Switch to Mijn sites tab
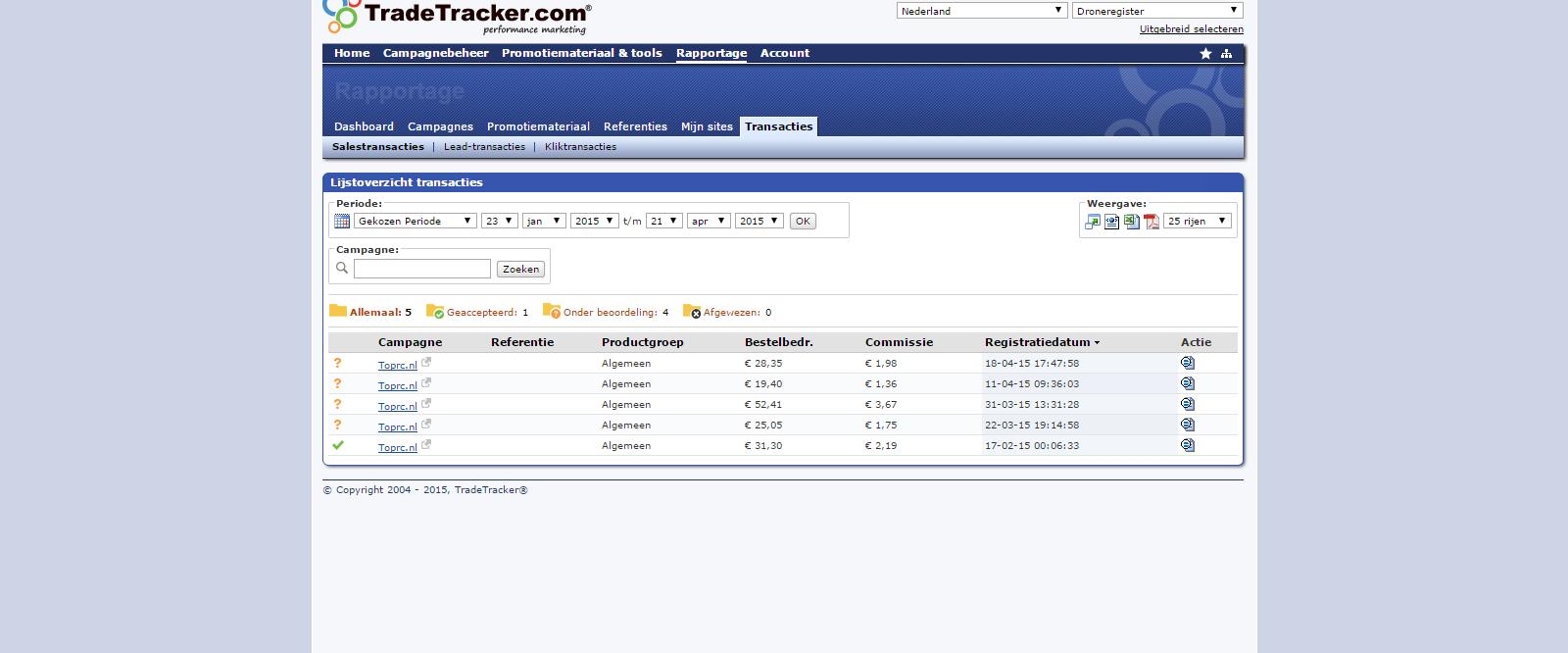 707,126
